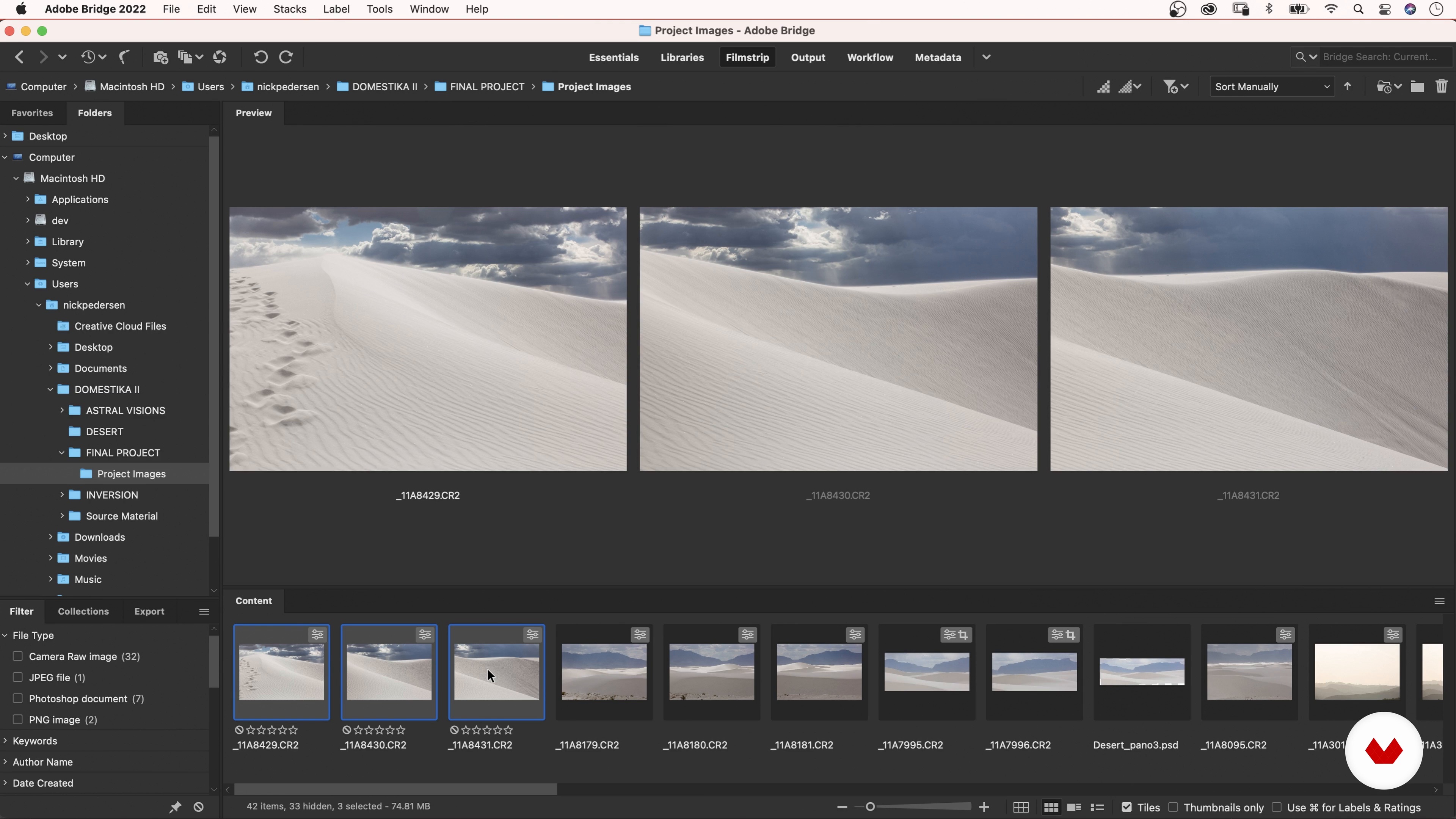Expand the Keywords filter section
Image resolution: width=1456 pixels, height=819 pixels.
coord(5,741)
